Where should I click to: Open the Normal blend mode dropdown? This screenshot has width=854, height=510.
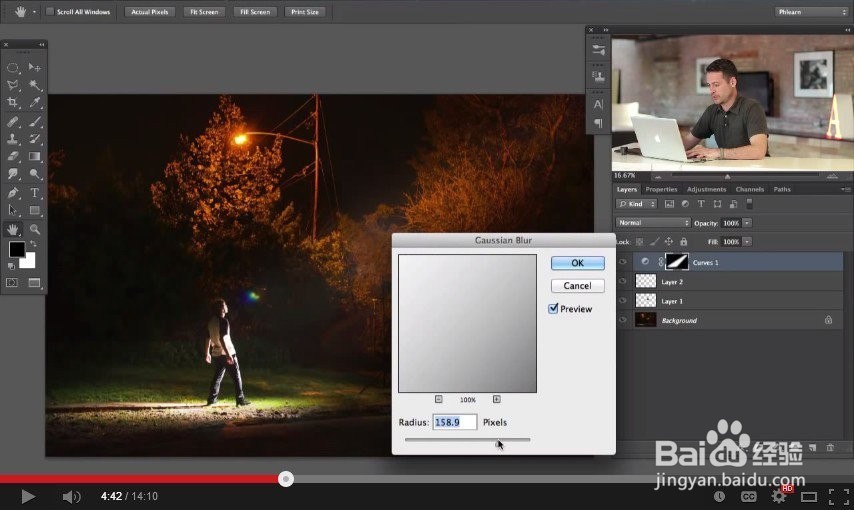[x=653, y=223]
